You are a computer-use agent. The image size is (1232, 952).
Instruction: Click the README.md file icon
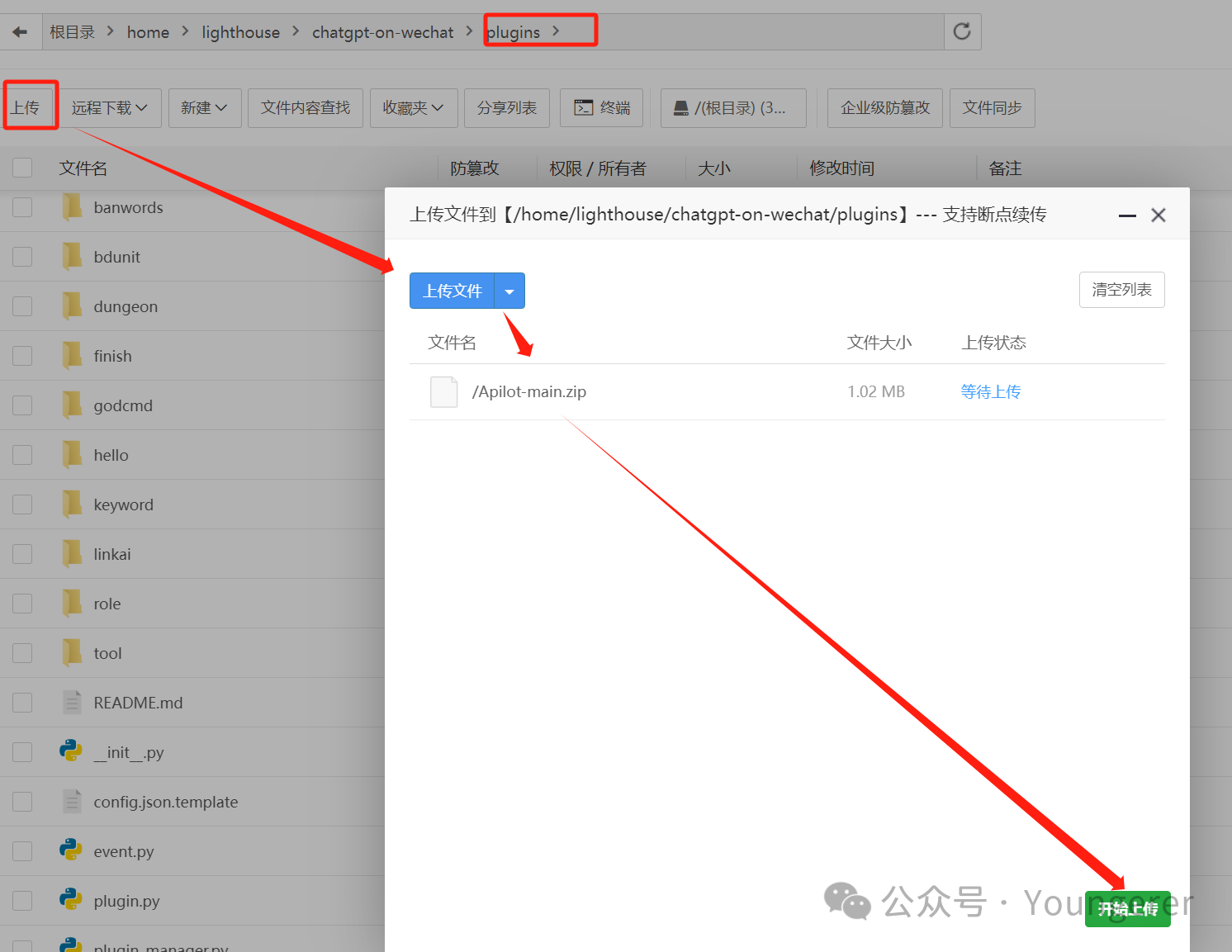[73, 703]
